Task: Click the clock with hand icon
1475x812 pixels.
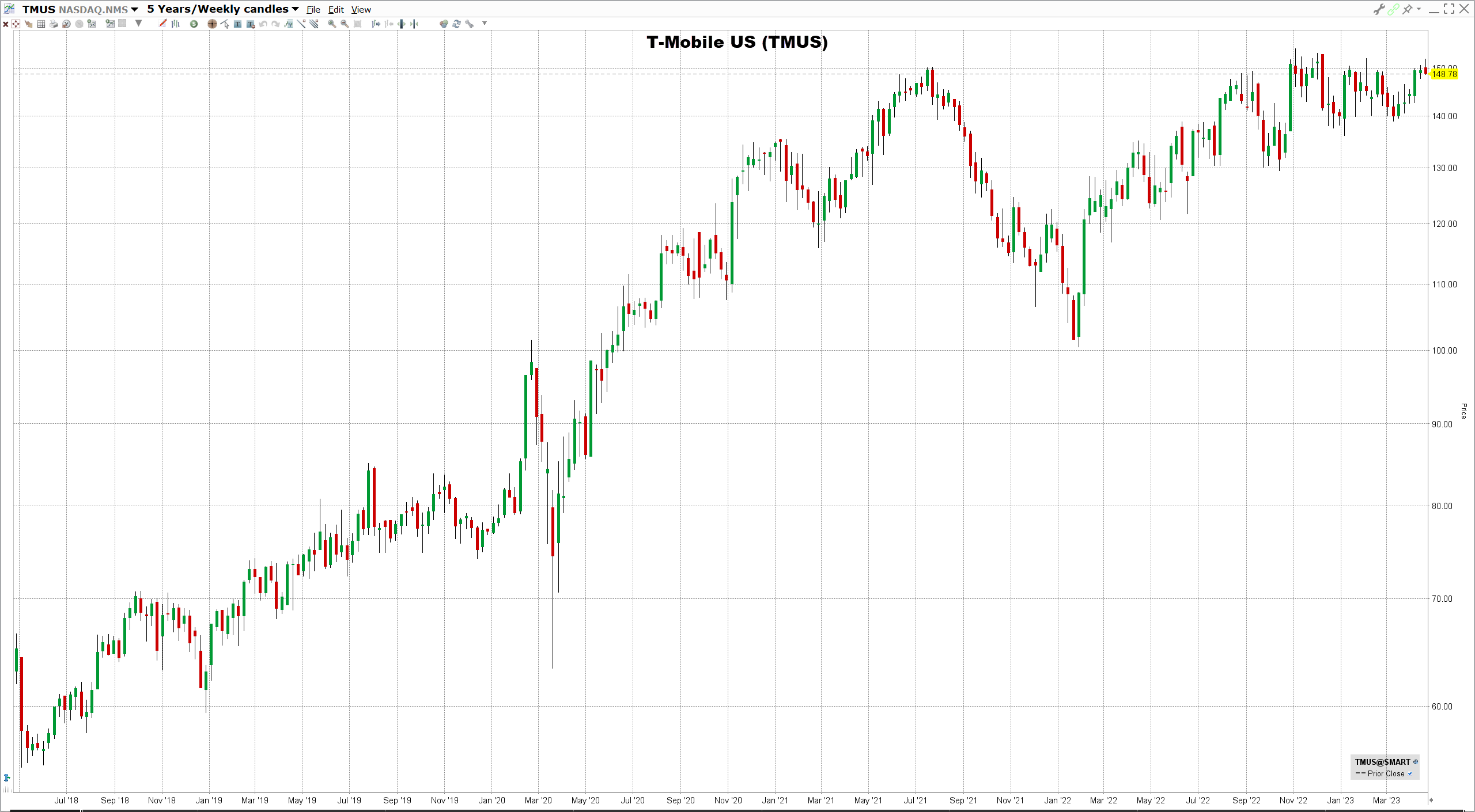Action: tap(66, 24)
